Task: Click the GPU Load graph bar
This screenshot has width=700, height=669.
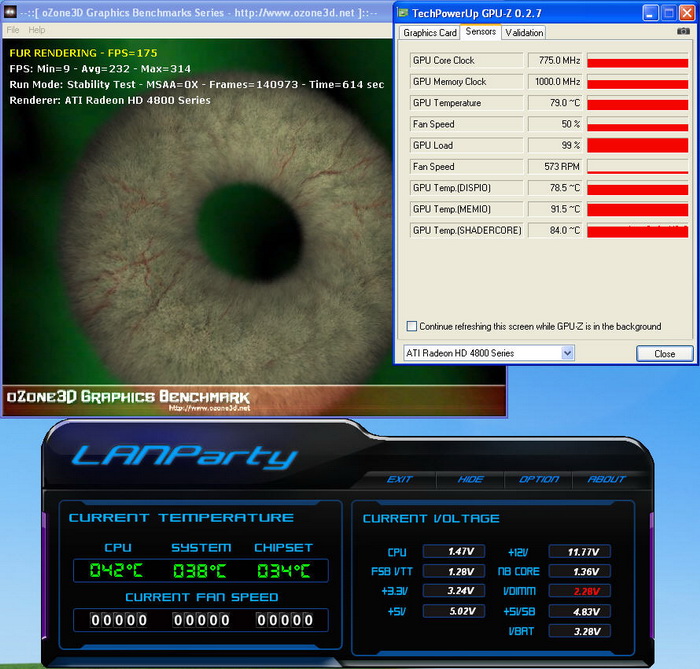Action: (x=638, y=145)
